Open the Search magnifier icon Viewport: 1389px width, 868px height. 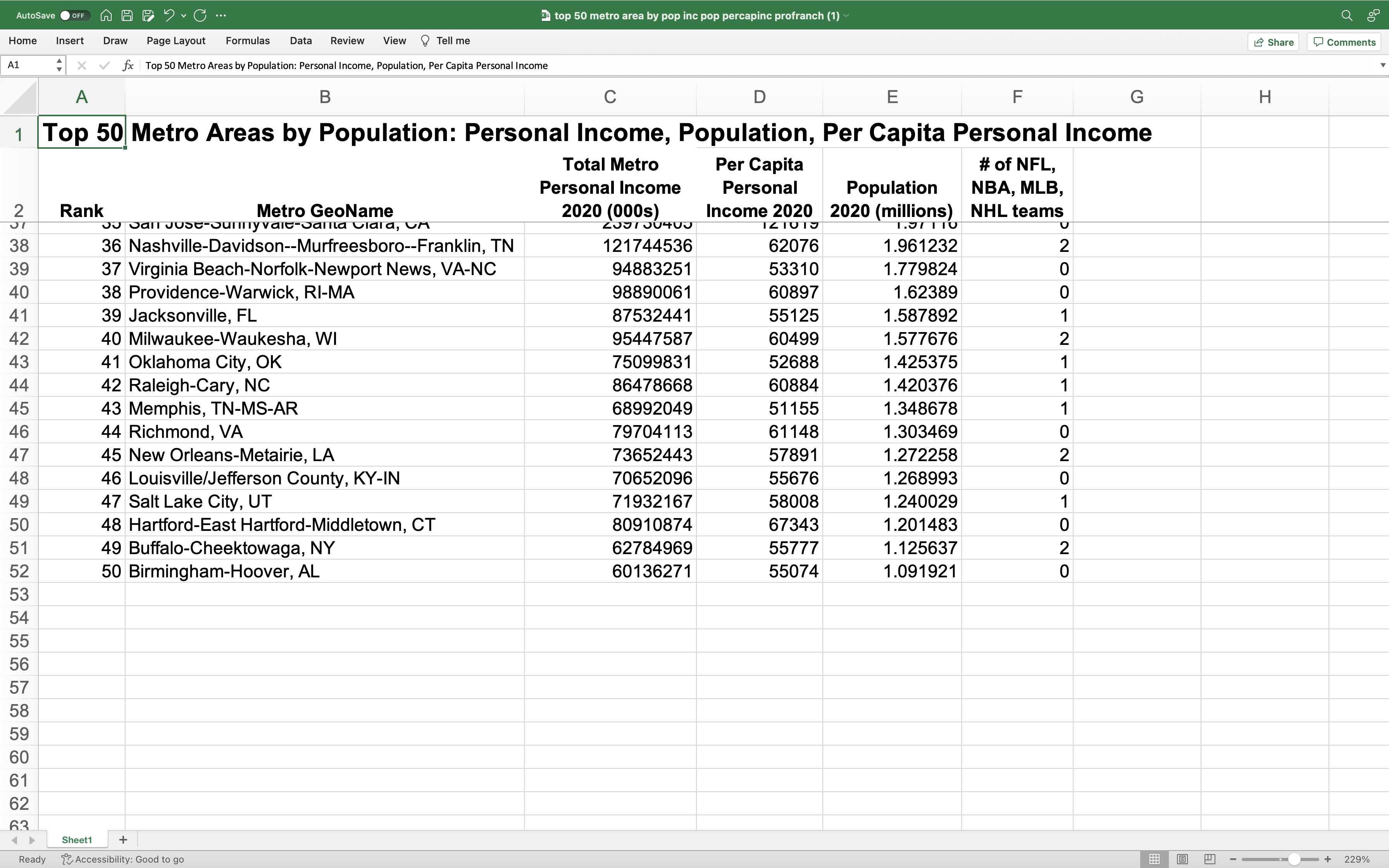point(1346,15)
